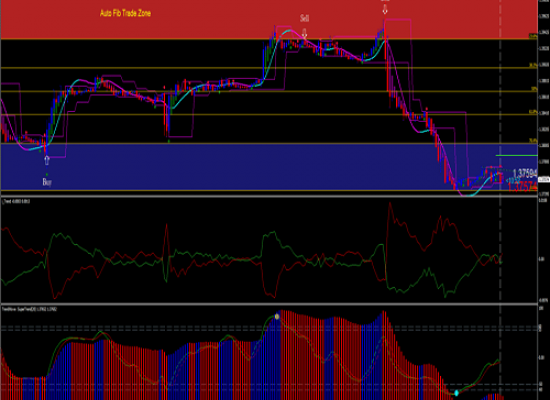This screenshot has height=400, width=550.
Task: Click the small green dot under the Buy arrow
Action: [47, 174]
